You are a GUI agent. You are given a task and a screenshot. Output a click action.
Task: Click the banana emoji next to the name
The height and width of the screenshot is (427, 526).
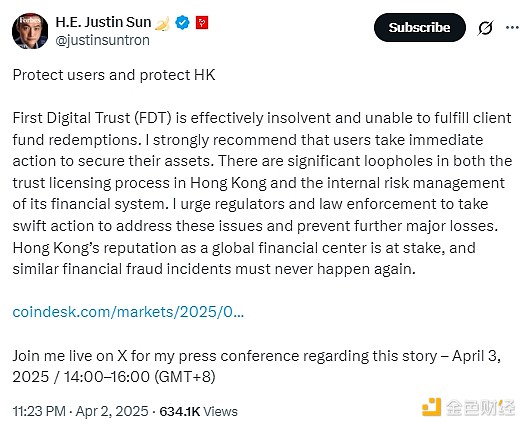162,23
